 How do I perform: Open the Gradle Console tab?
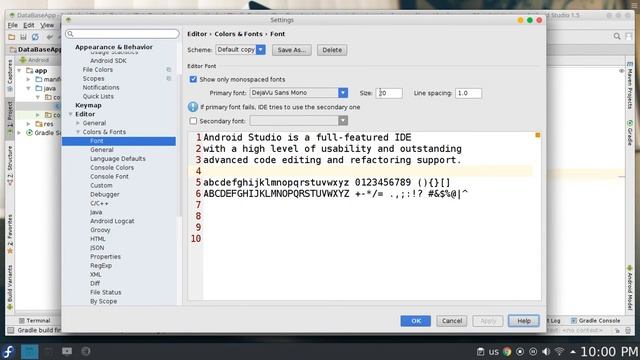tap(595, 320)
